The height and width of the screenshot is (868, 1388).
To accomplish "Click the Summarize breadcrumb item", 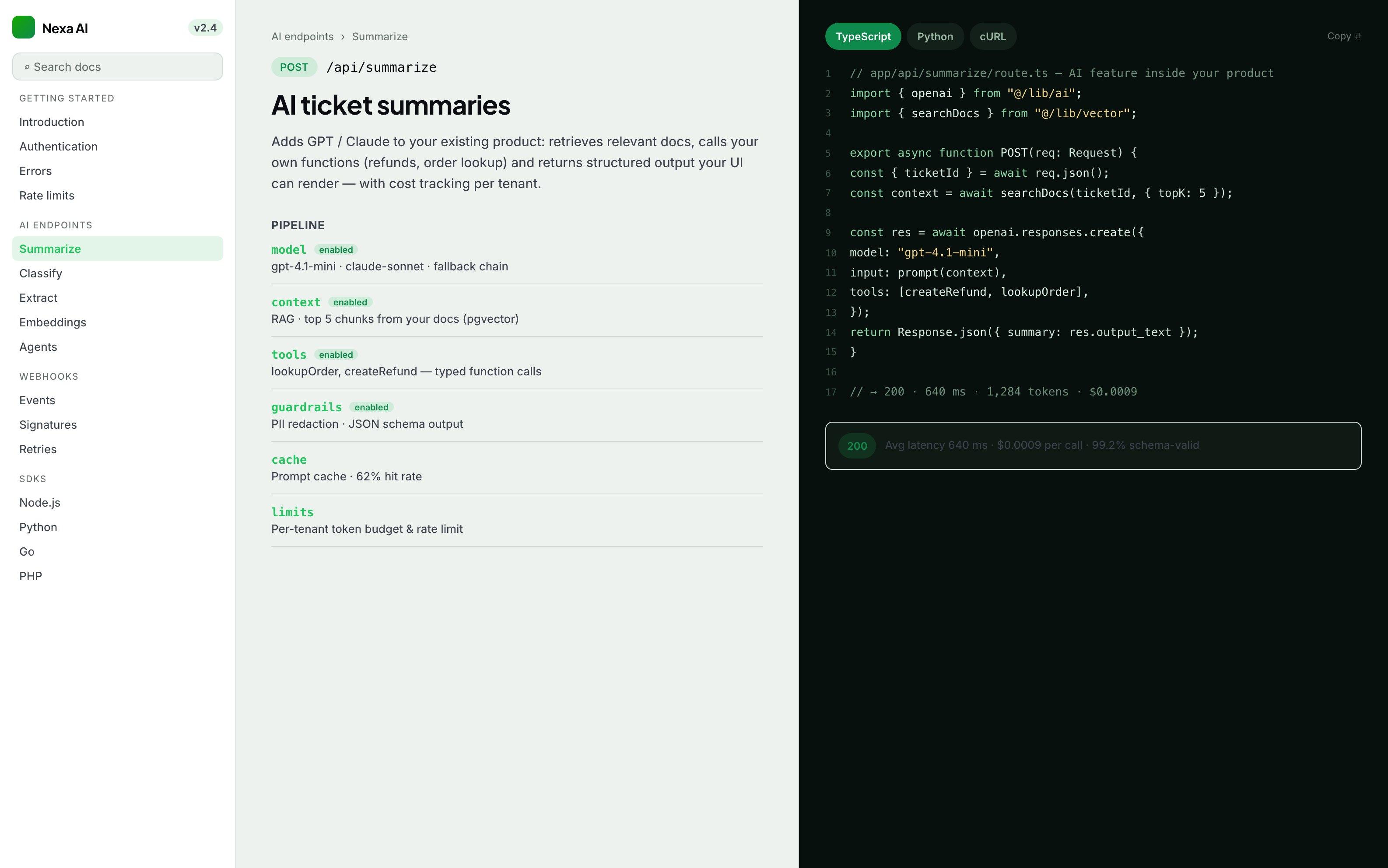I will click(380, 36).
